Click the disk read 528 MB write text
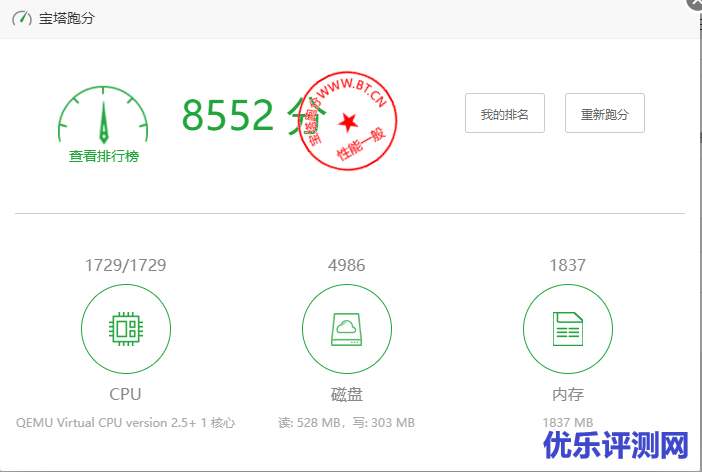702x472 pixels. (x=346, y=423)
